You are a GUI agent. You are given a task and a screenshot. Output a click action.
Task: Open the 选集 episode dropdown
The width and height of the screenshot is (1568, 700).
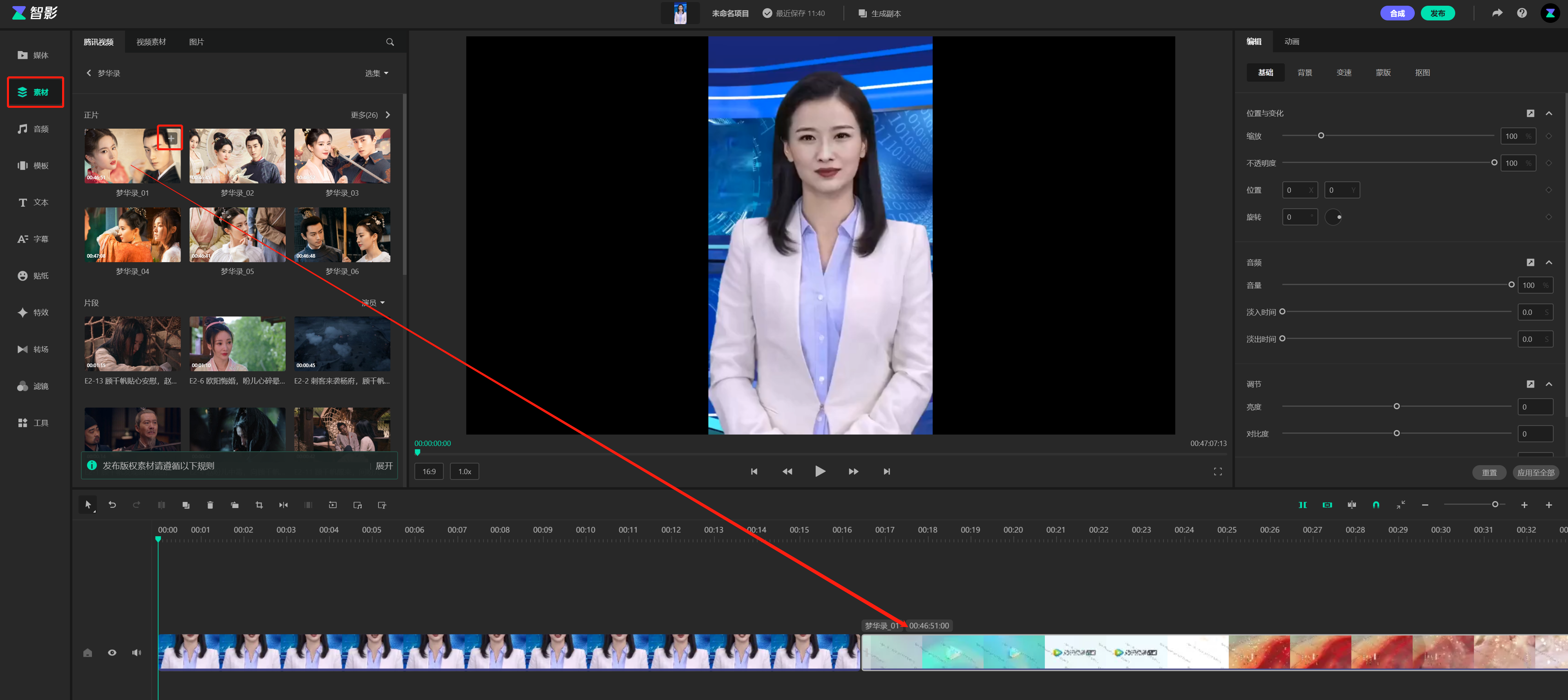[x=376, y=73]
